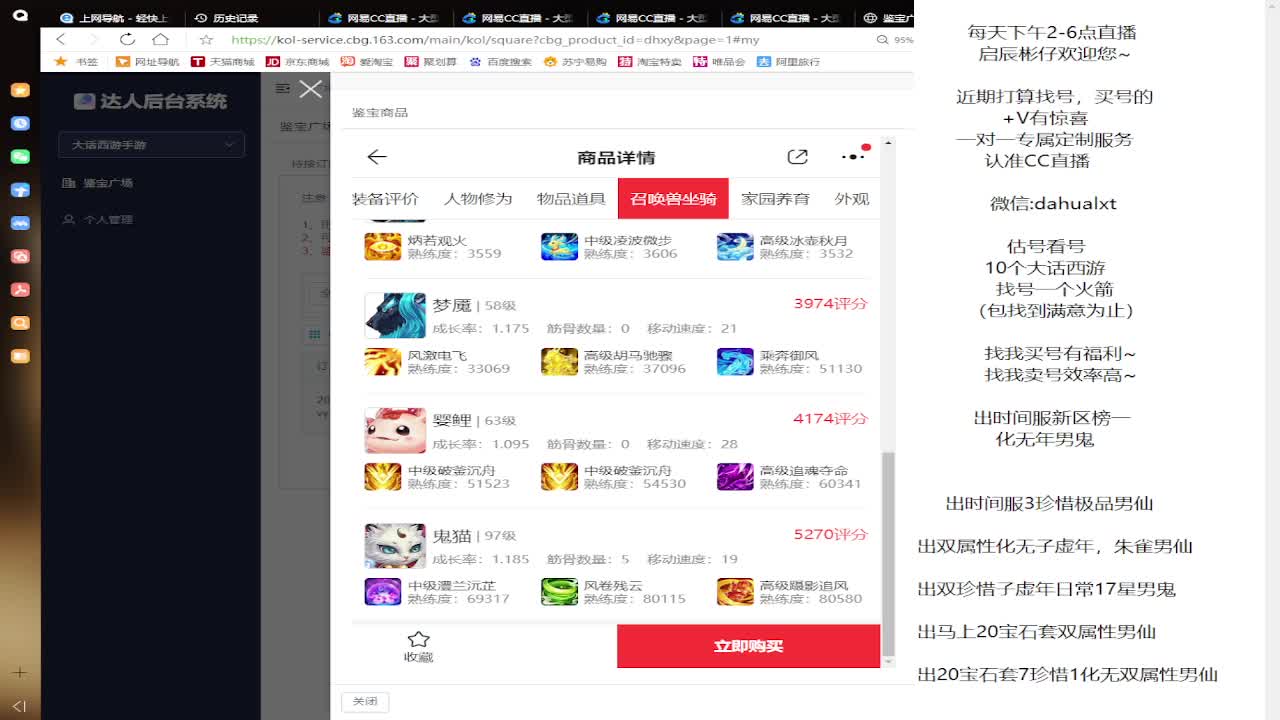
Task: Select the 风激电飞 skill icon
Action: click(382, 361)
